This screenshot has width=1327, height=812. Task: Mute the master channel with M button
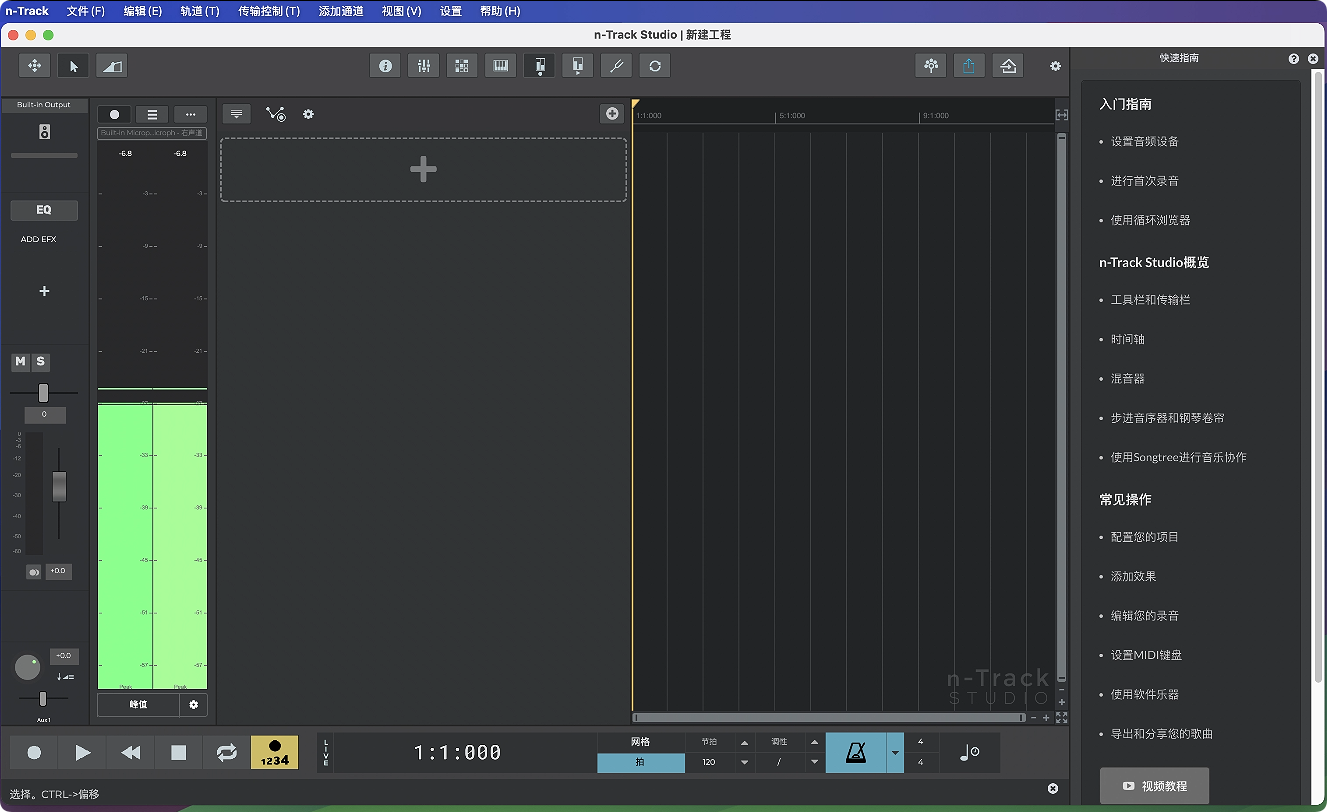[x=21, y=362]
